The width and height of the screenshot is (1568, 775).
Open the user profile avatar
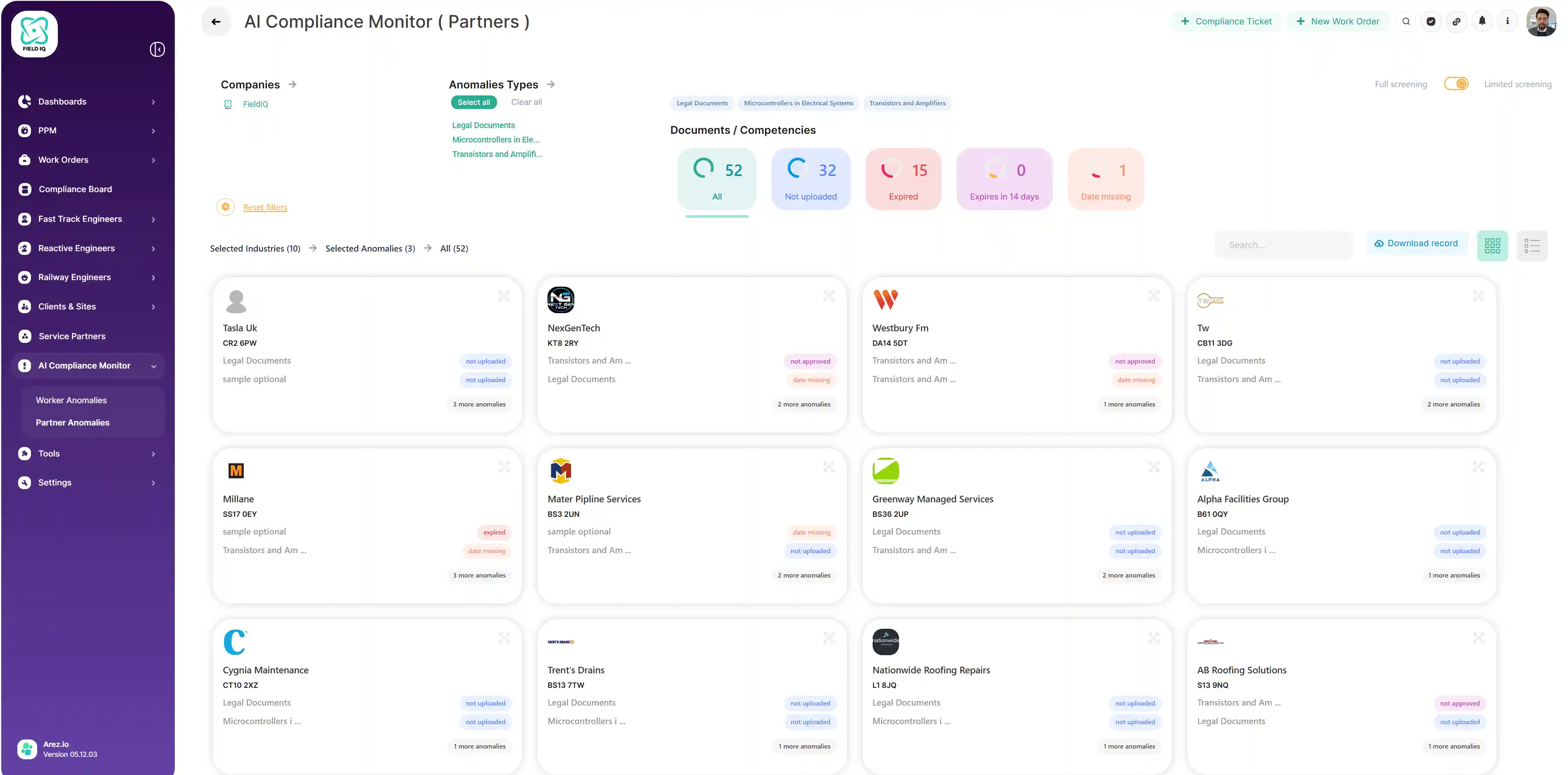[1541, 22]
